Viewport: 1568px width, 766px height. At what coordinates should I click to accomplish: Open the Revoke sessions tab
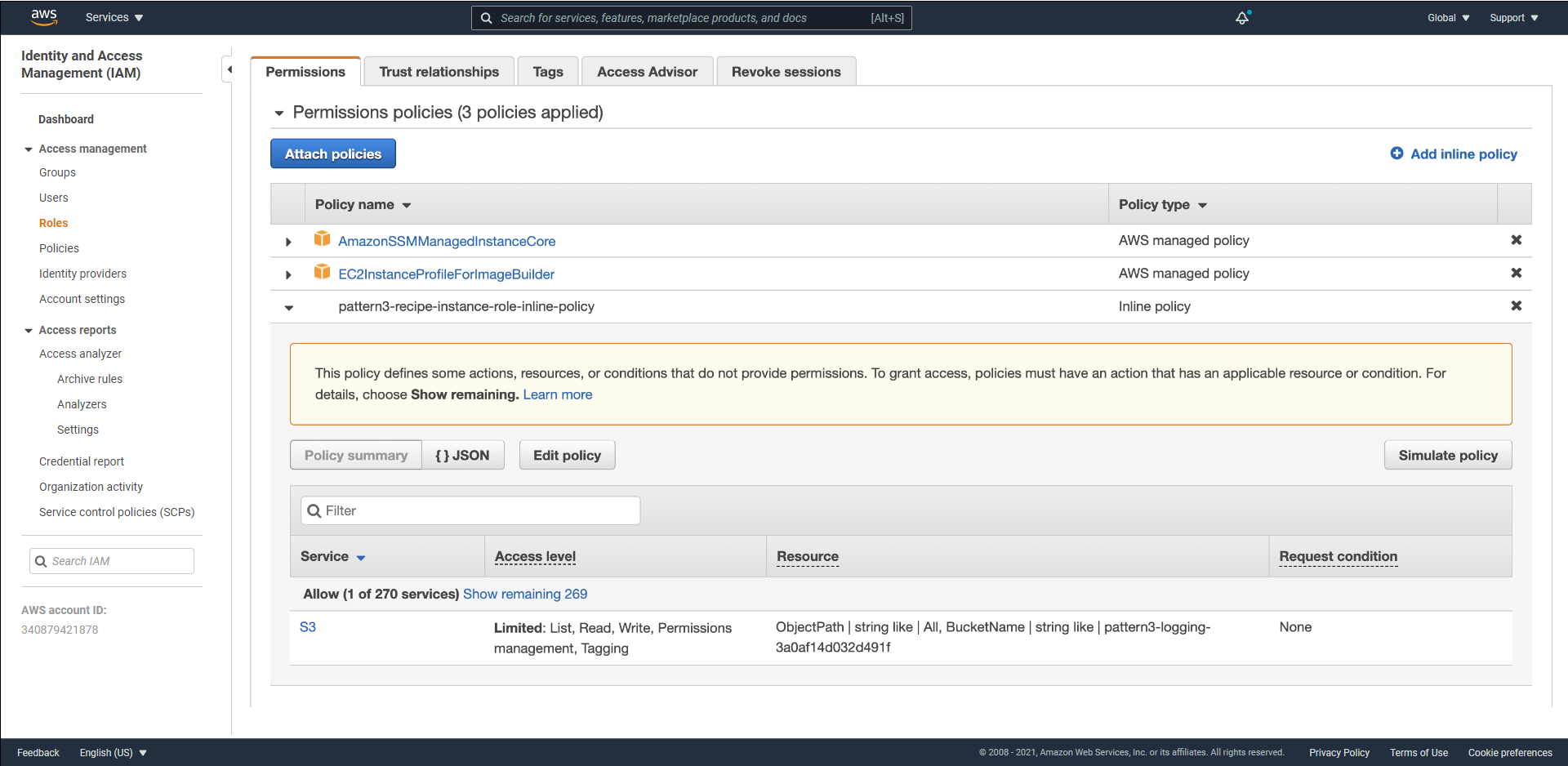[x=786, y=72]
